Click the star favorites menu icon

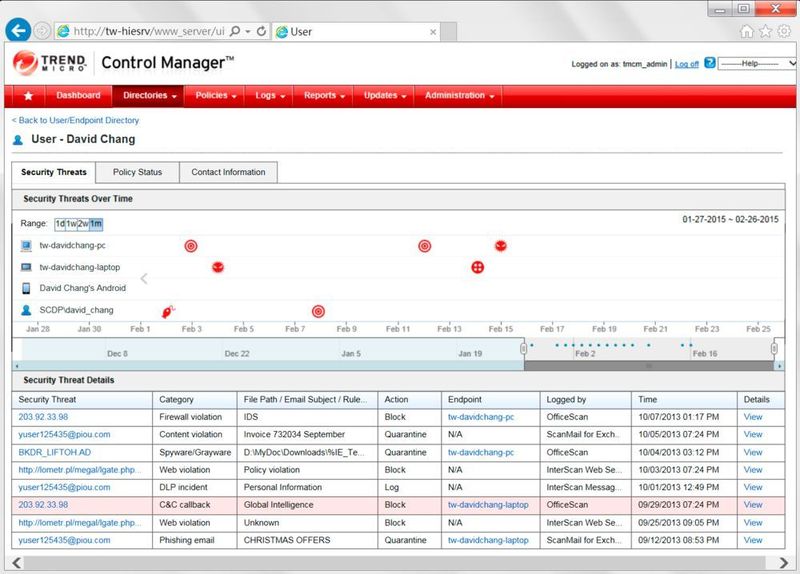29,96
